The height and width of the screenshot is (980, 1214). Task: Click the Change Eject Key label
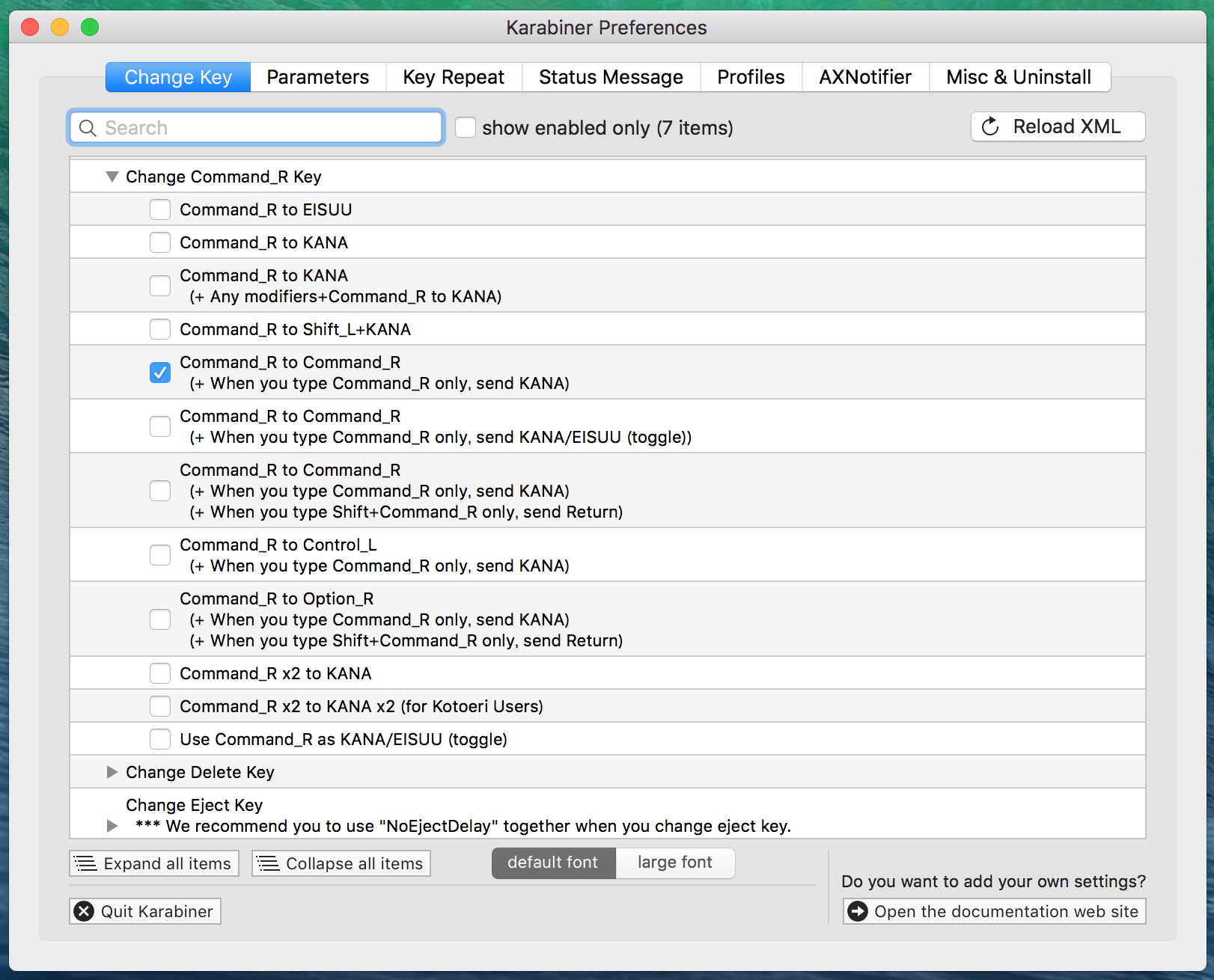pyautogui.click(x=195, y=805)
